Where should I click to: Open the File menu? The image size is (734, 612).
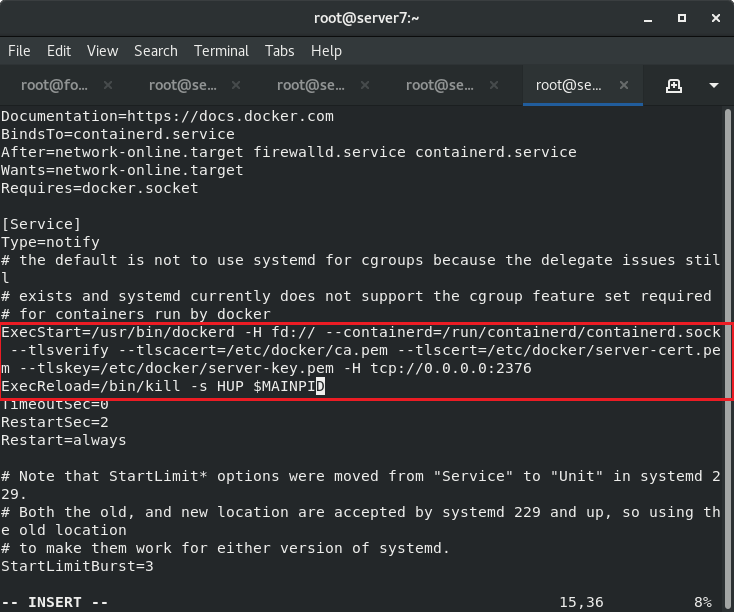click(x=19, y=51)
